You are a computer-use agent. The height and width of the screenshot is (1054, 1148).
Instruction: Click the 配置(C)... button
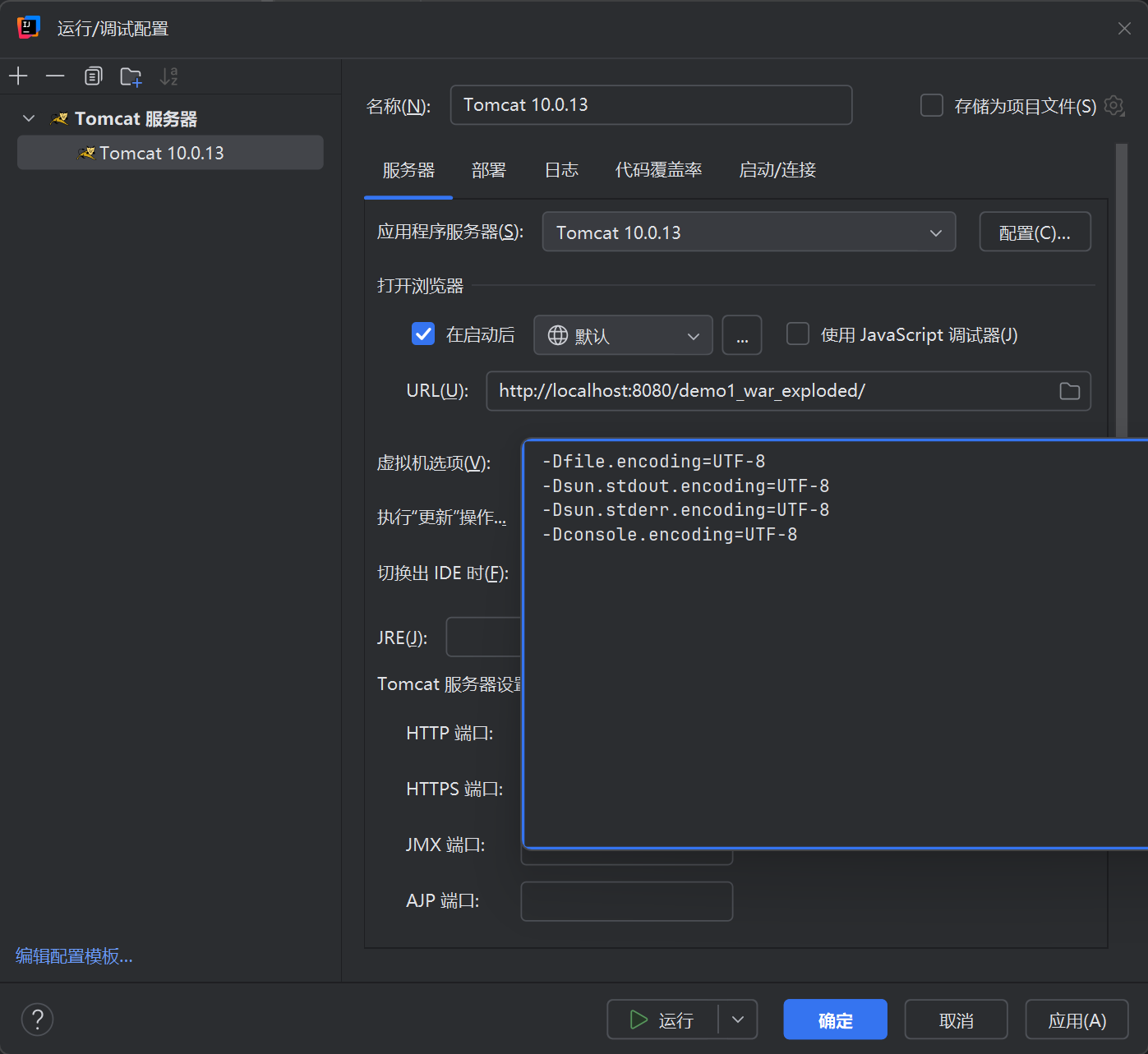1035,232
